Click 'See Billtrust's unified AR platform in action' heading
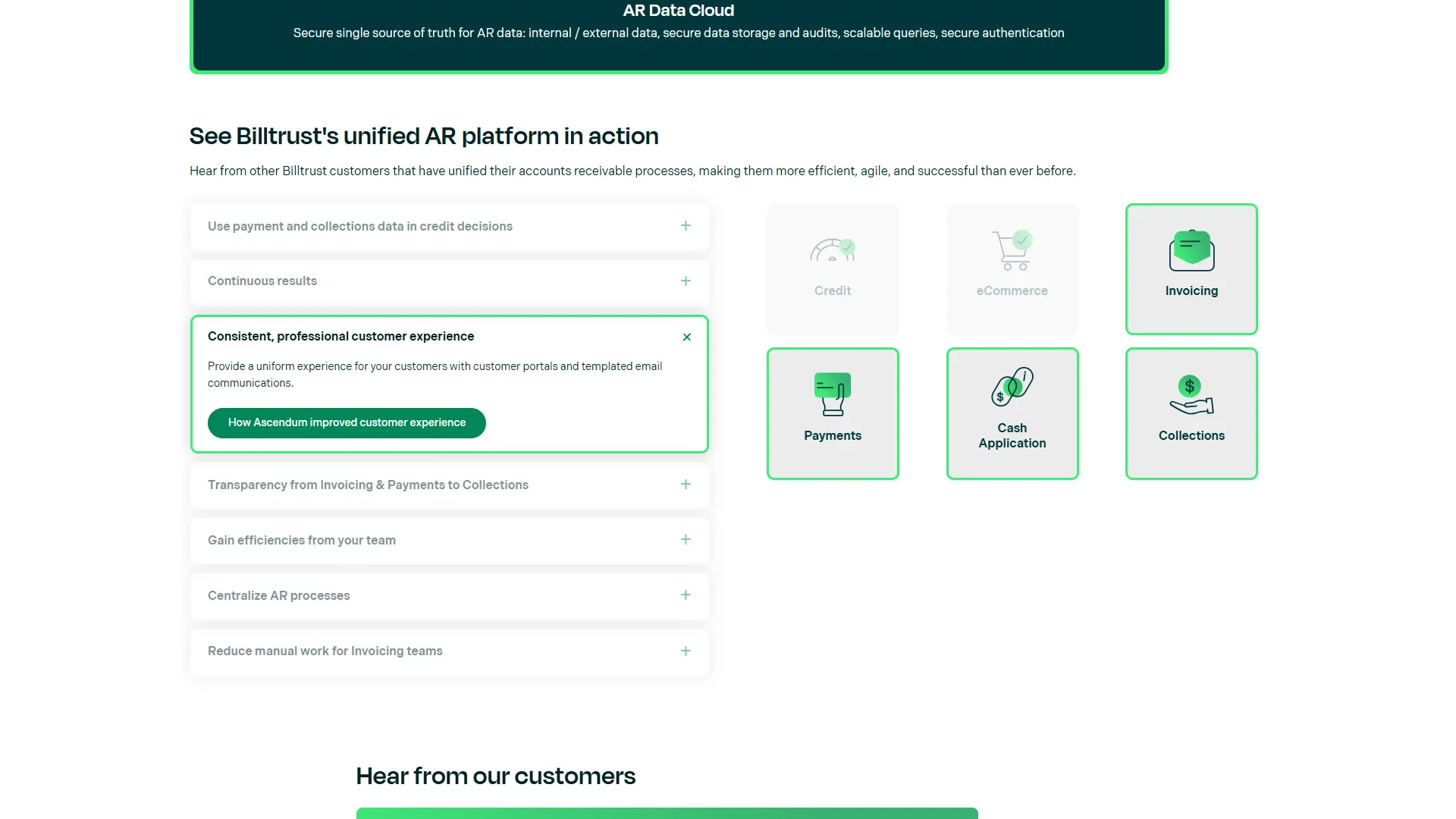This screenshot has height=819, width=1456. [x=424, y=136]
